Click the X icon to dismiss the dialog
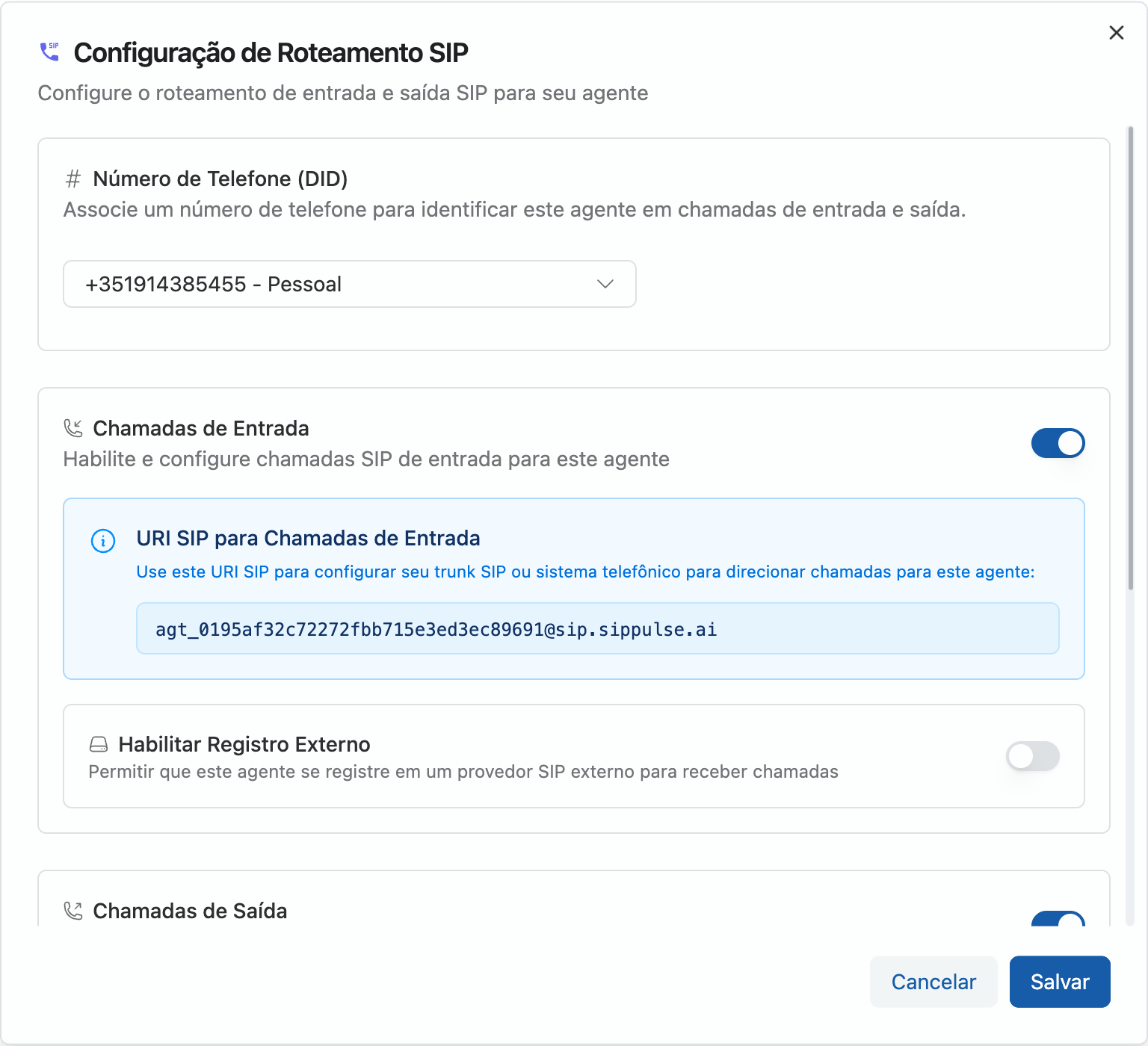Image resolution: width=1148 pixels, height=1046 pixels. [x=1116, y=33]
